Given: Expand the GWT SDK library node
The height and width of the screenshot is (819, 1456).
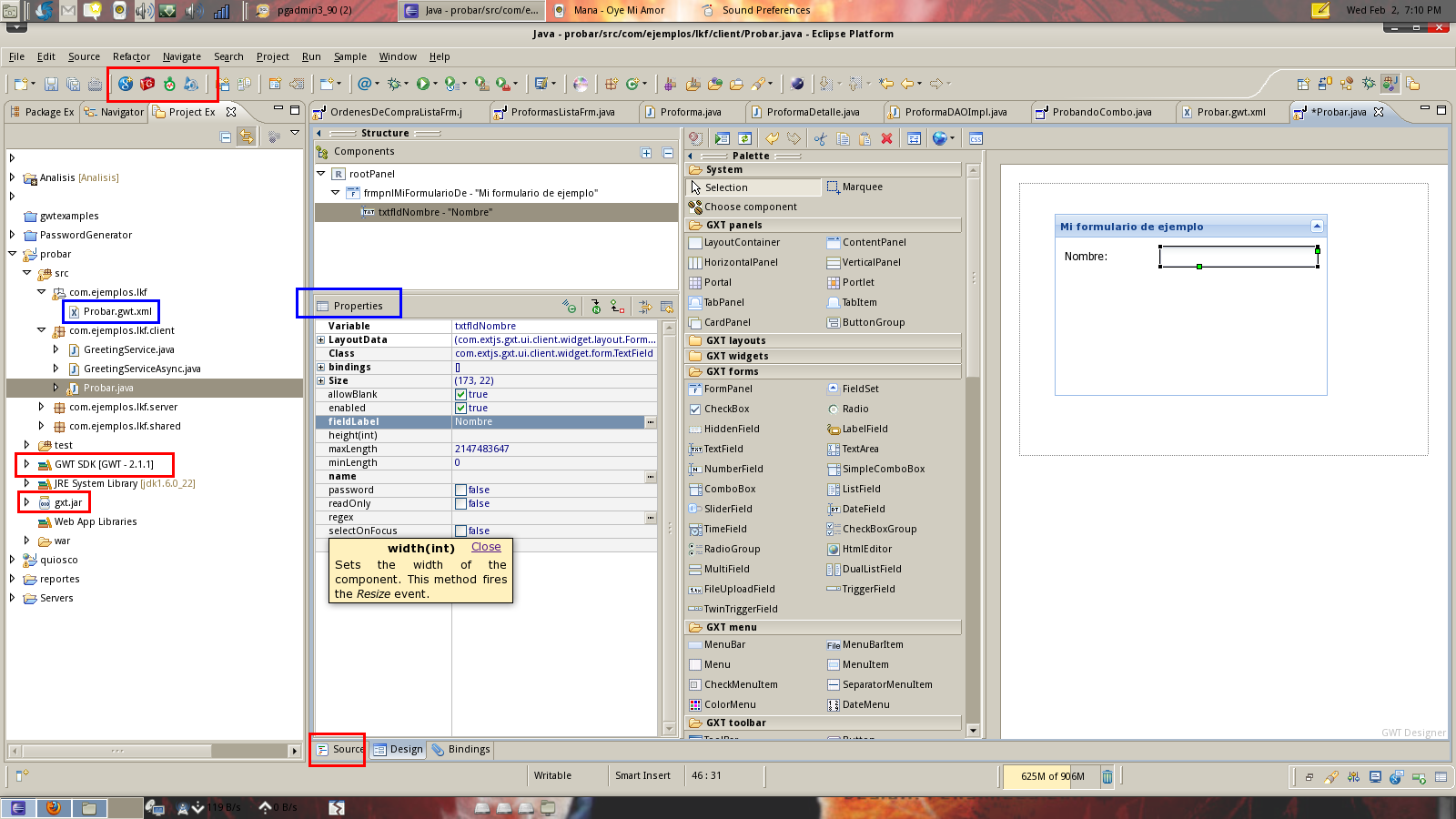Looking at the screenshot, I should (x=26, y=464).
